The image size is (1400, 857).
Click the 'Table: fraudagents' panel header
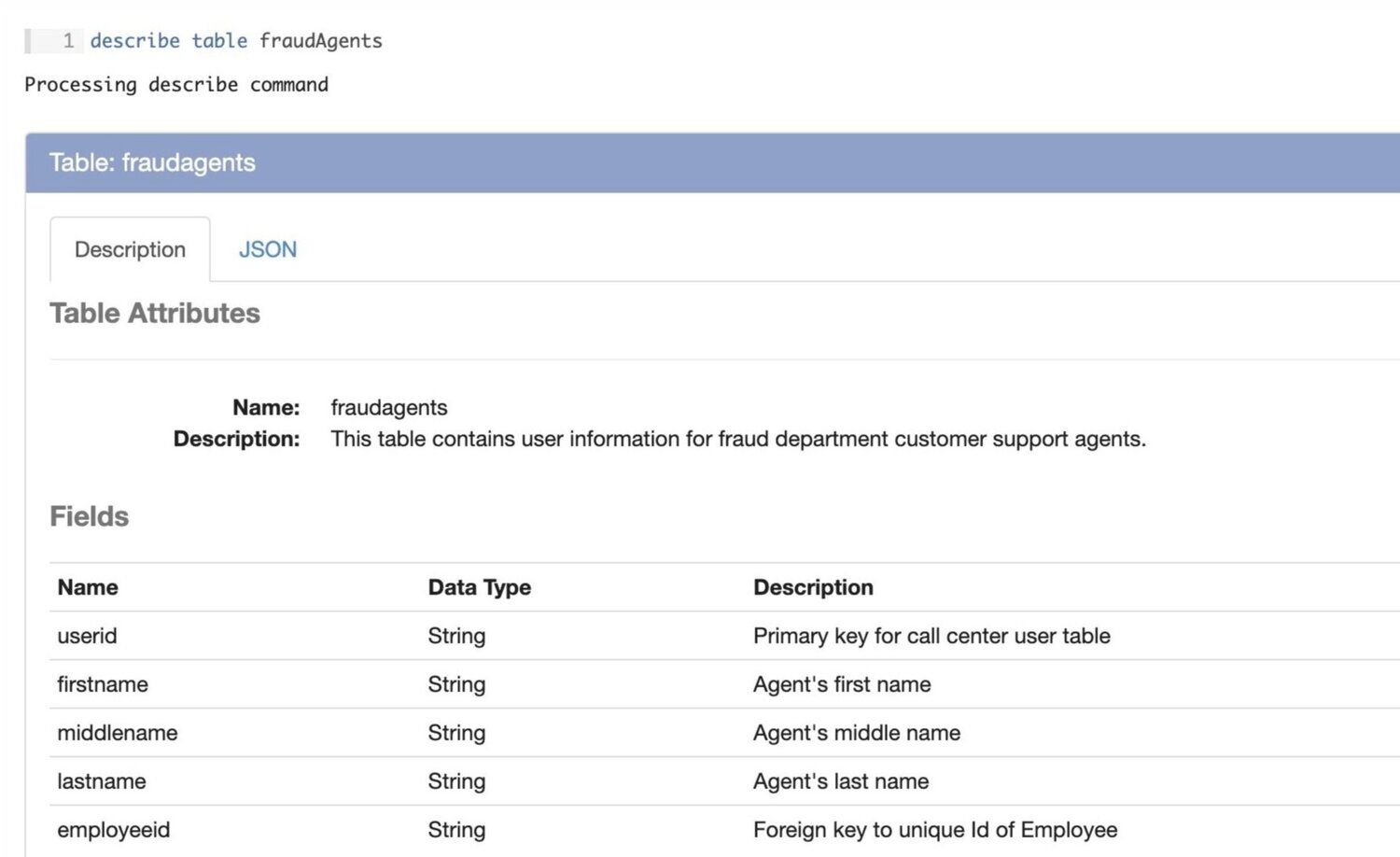point(712,162)
